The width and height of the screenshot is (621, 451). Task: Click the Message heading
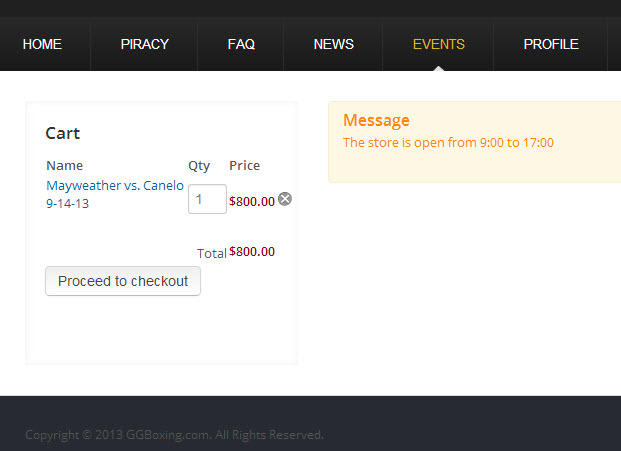(x=376, y=120)
